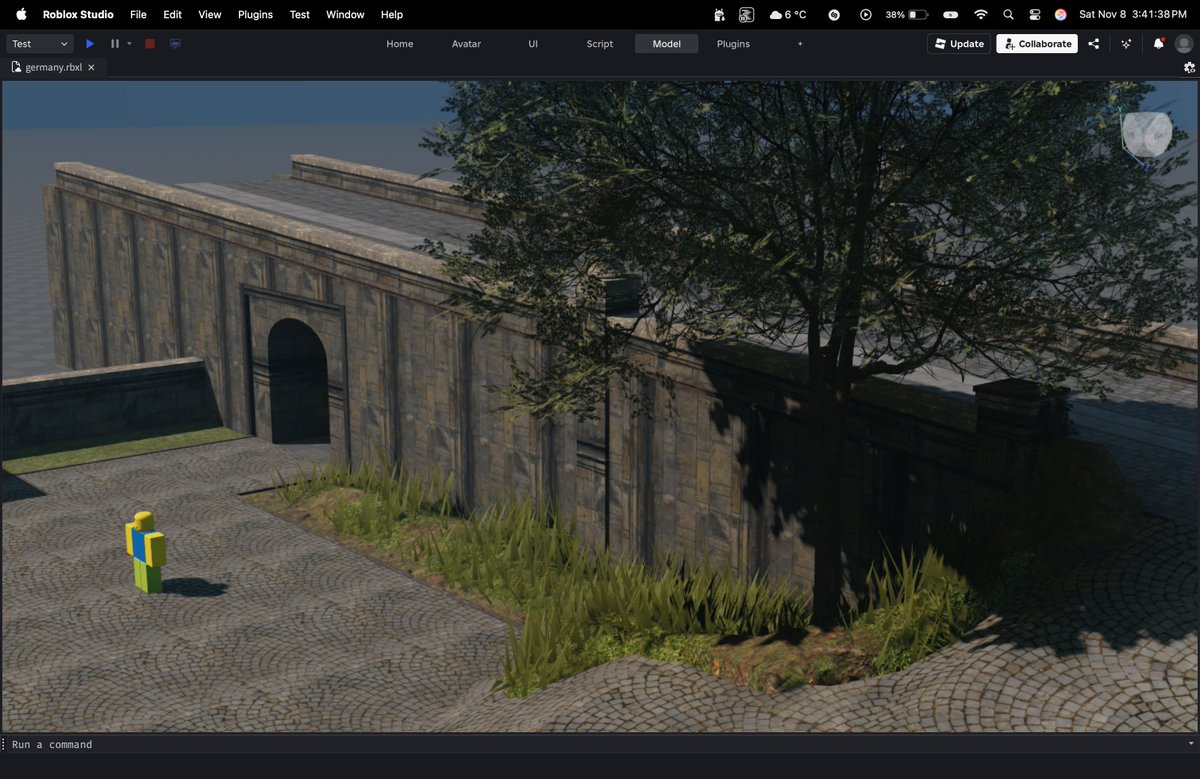Select the Model ribbon tab
The image size is (1200, 779).
pos(666,44)
